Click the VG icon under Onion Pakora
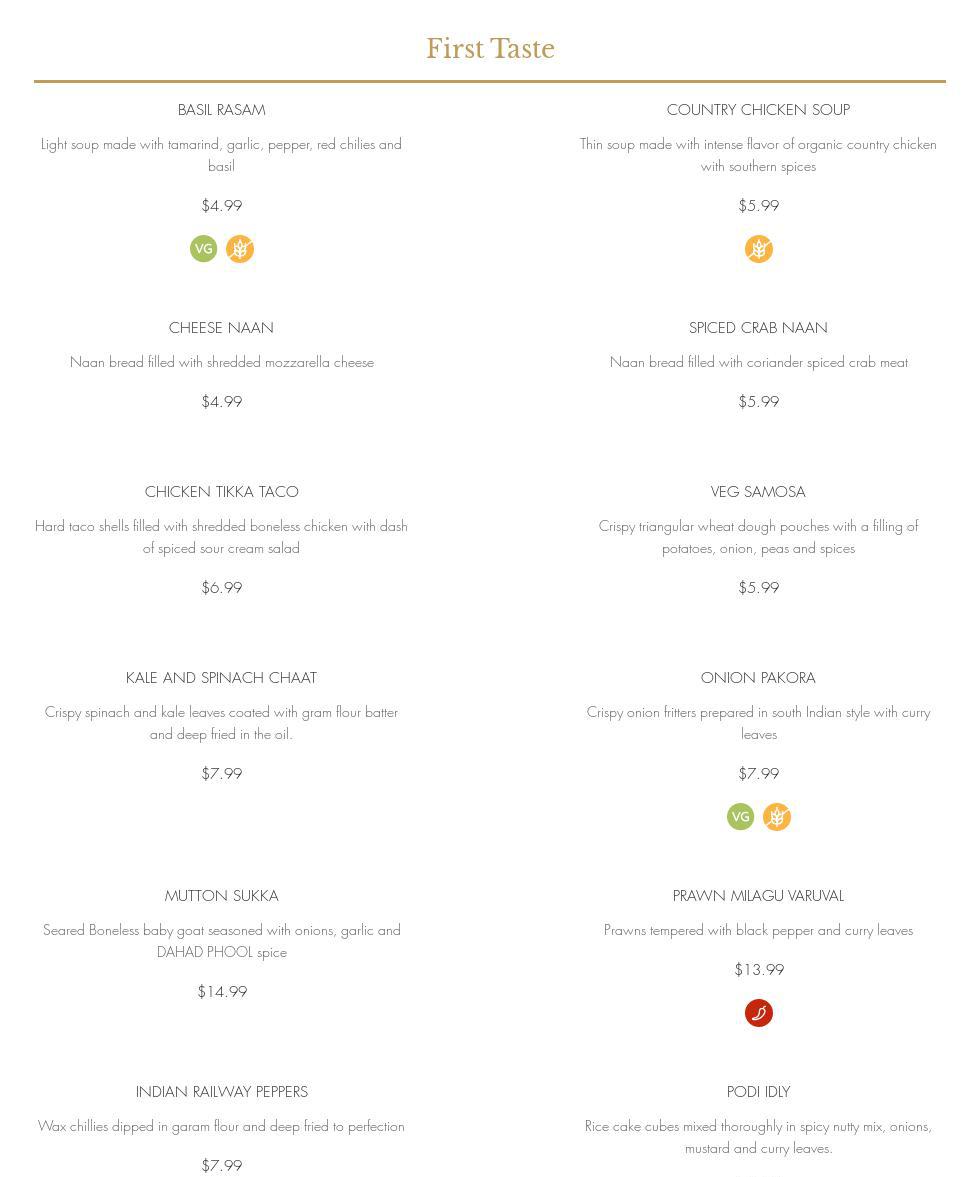The image size is (965, 1177). point(741,817)
